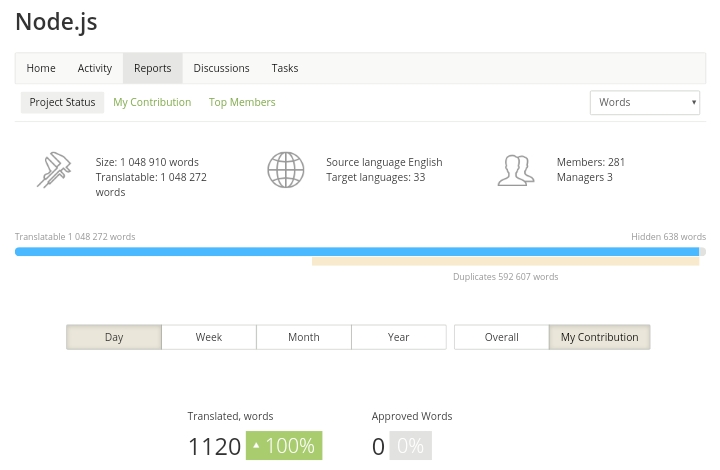The image size is (720, 470).
Task: Open the Home tab
Action: point(41,68)
